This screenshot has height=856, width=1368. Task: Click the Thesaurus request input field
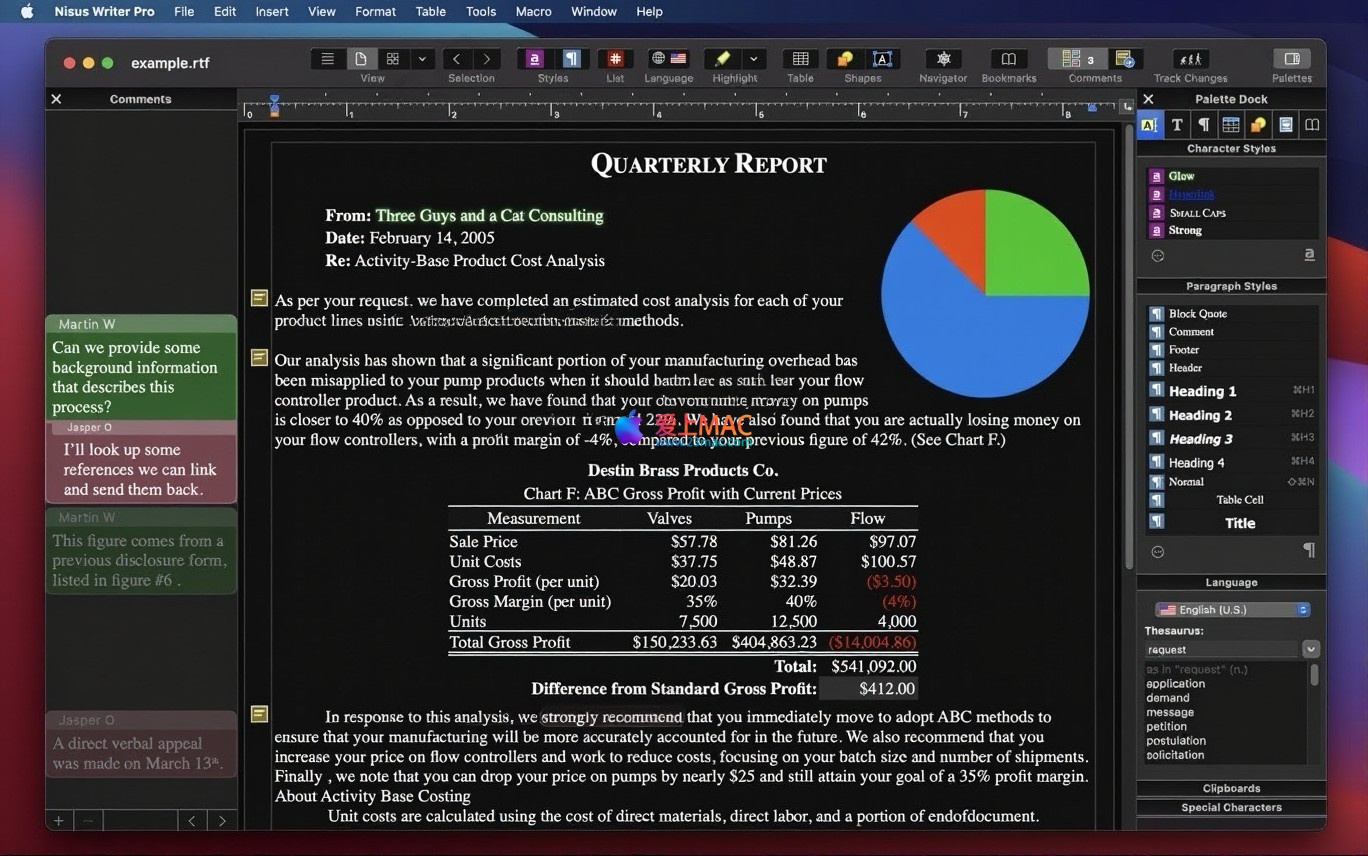click(x=1221, y=649)
